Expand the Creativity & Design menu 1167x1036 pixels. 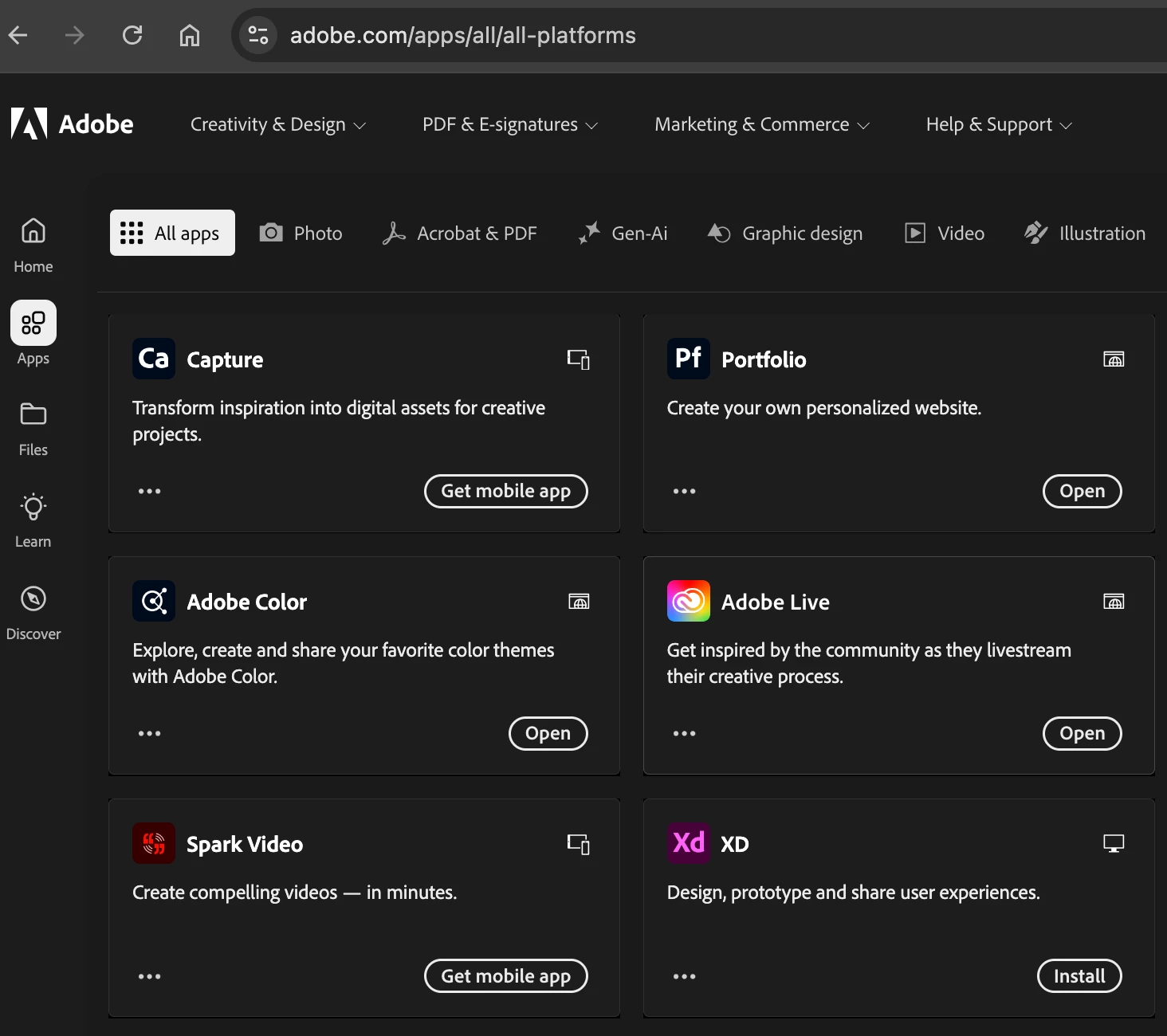(277, 124)
